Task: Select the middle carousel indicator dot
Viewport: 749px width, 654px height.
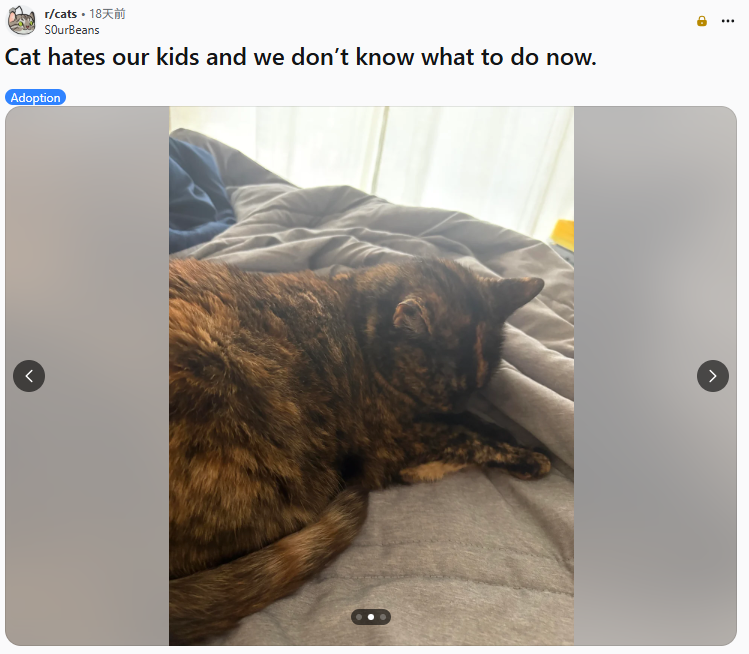Action: coord(371,617)
